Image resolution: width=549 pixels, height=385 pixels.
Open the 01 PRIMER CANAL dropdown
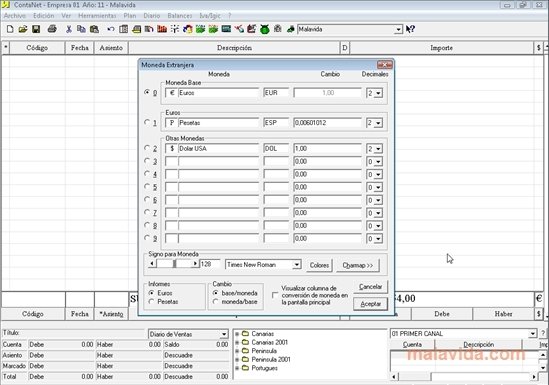tap(533, 334)
